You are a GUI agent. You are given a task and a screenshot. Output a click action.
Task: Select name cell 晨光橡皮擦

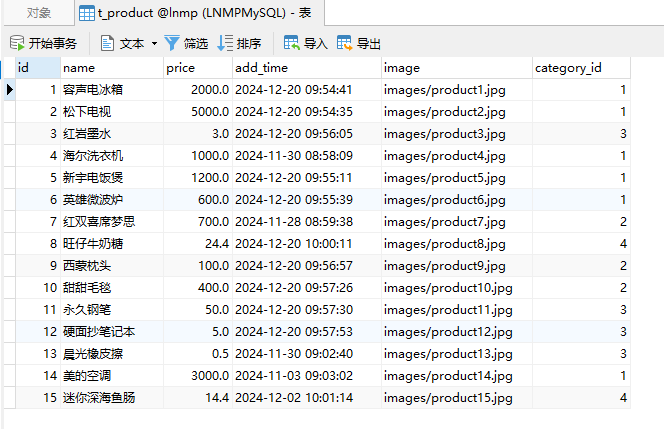(x=112, y=354)
